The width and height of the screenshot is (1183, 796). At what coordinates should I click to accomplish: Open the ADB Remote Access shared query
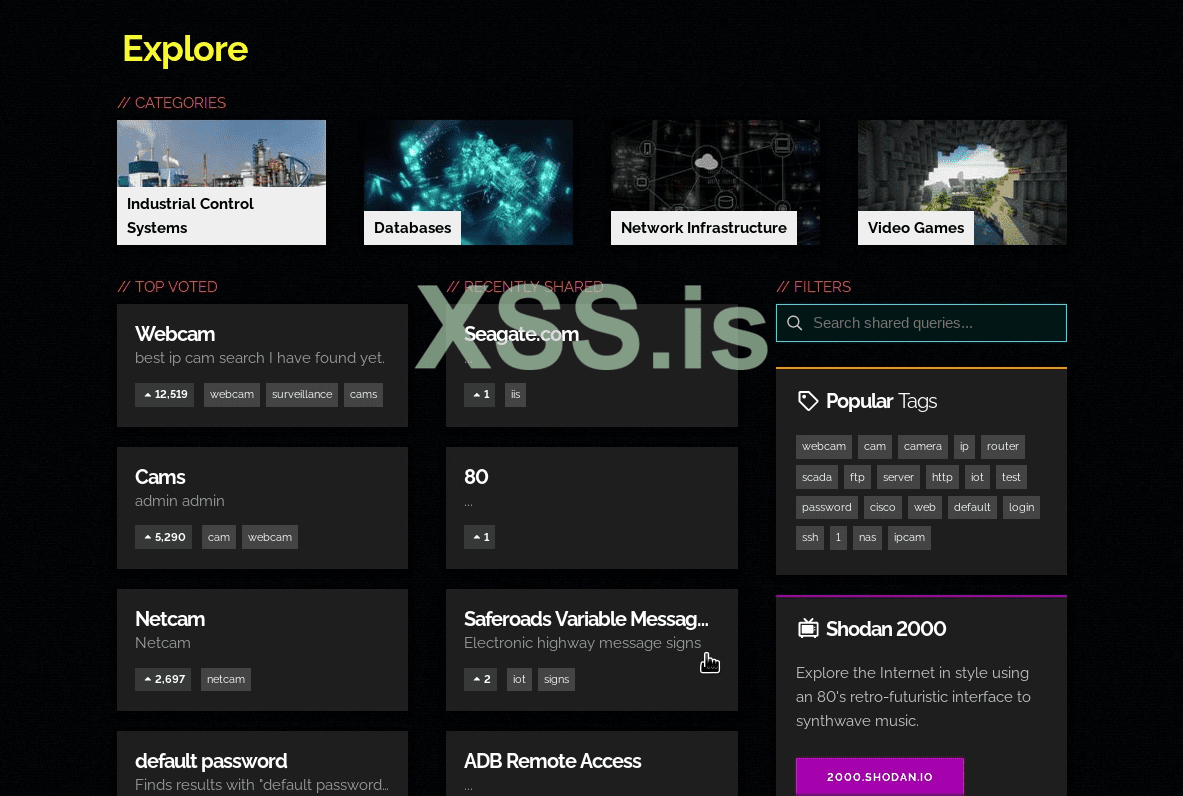click(552, 761)
